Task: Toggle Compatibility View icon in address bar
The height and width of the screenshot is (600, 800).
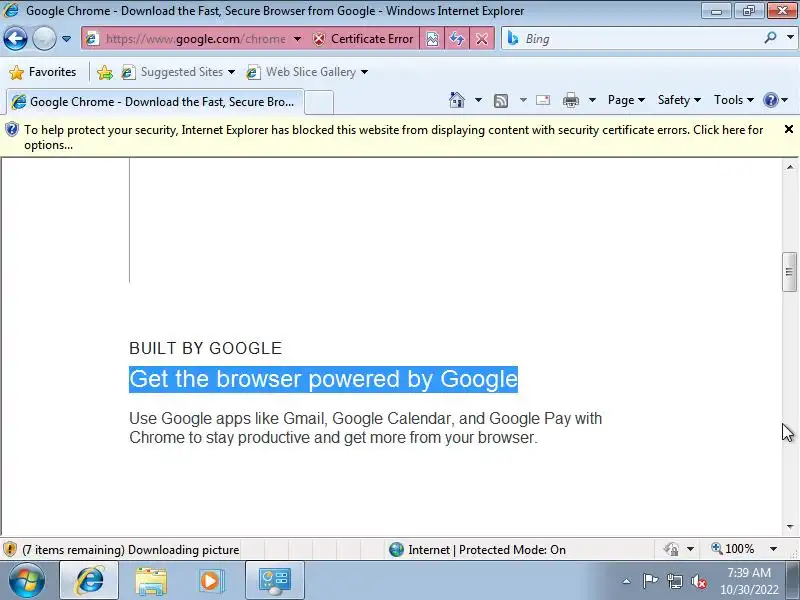Action: click(x=432, y=39)
